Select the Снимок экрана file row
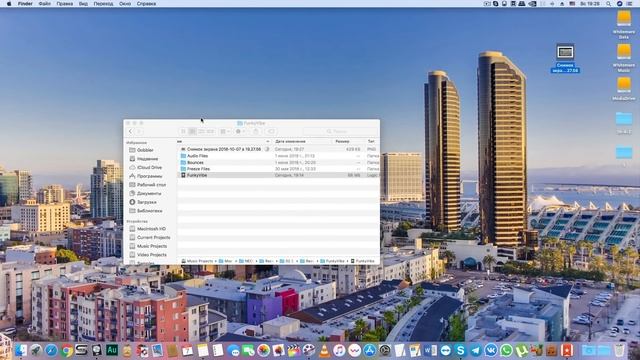This screenshot has height=360, width=640. click(278, 149)
